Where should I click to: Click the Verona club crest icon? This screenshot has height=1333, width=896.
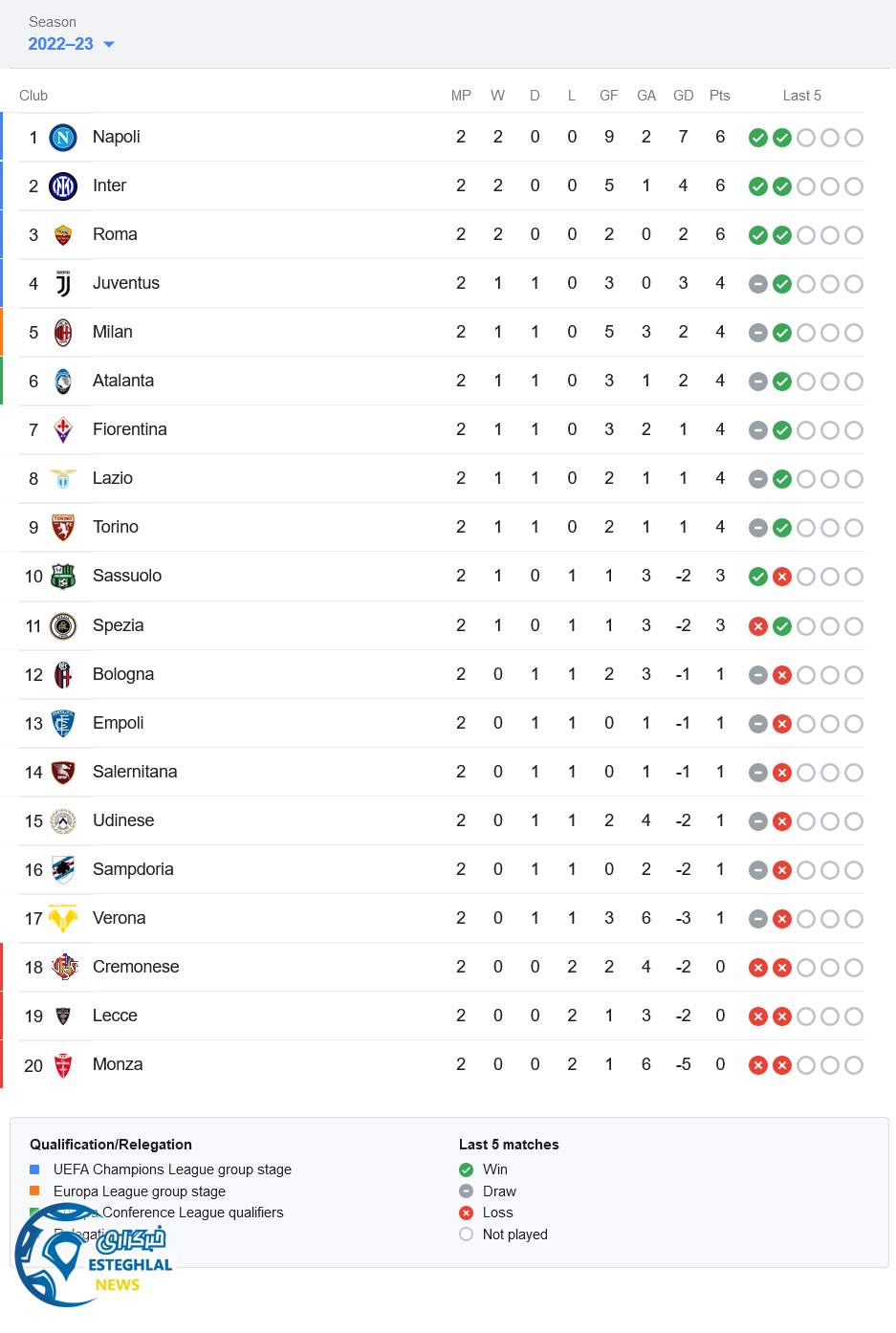[63, 919]
